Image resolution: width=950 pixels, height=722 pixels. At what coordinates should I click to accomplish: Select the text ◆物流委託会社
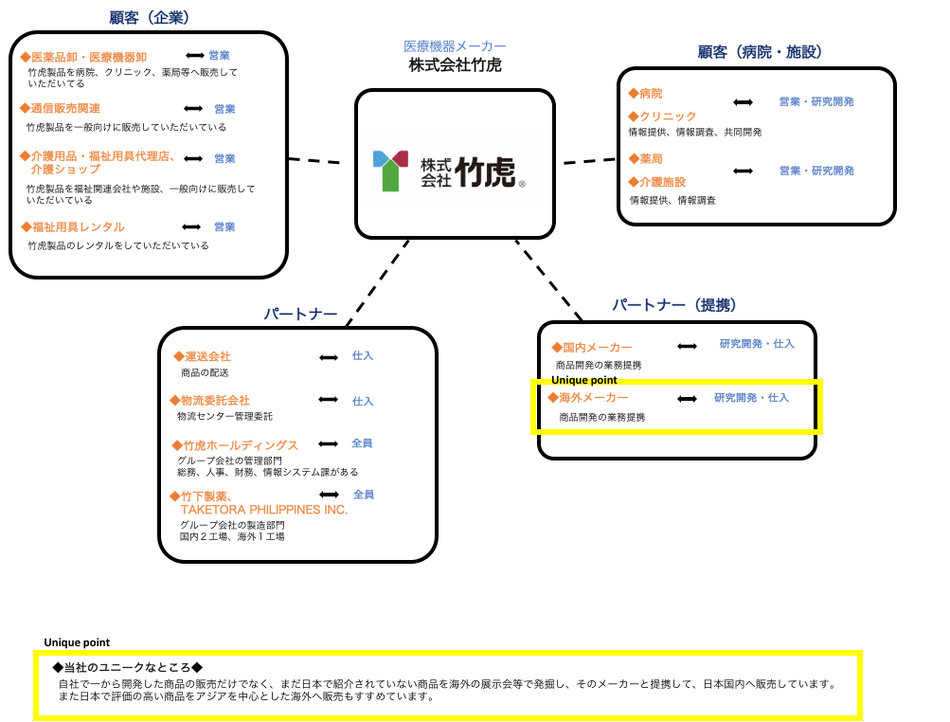[x=210, y=400]
